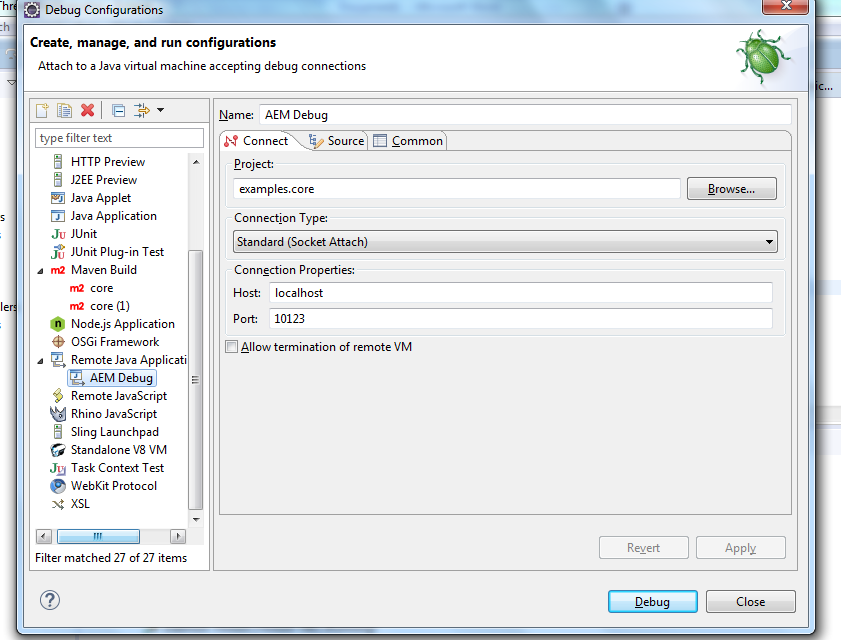Switch to the Source tab
This screenshot has width=841, height=640.
[342, 141]
